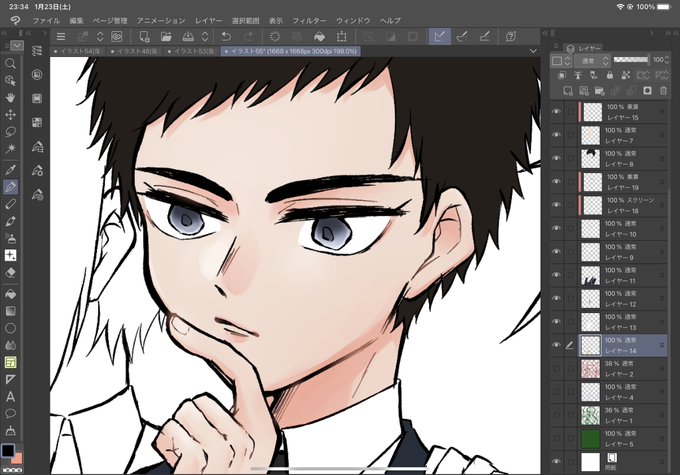Open the layer palette menu (three lines)
This screenshot has height=475, width=680.
click(556, 46)
